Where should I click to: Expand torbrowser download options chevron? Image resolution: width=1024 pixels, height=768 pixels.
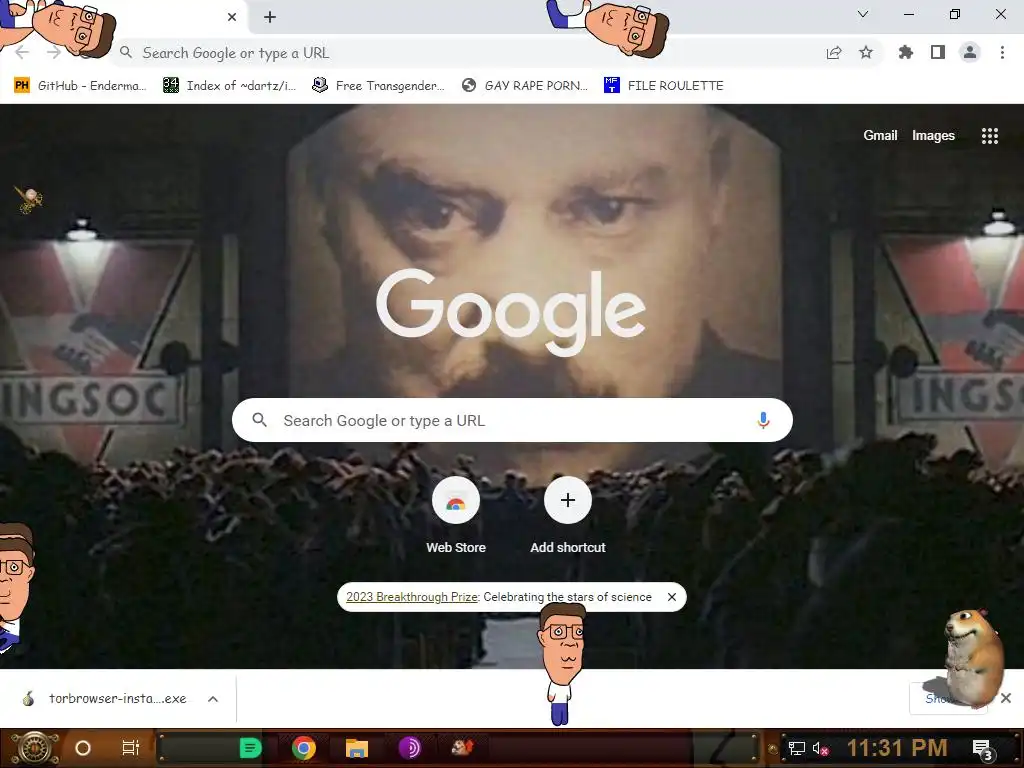[213, 699]
